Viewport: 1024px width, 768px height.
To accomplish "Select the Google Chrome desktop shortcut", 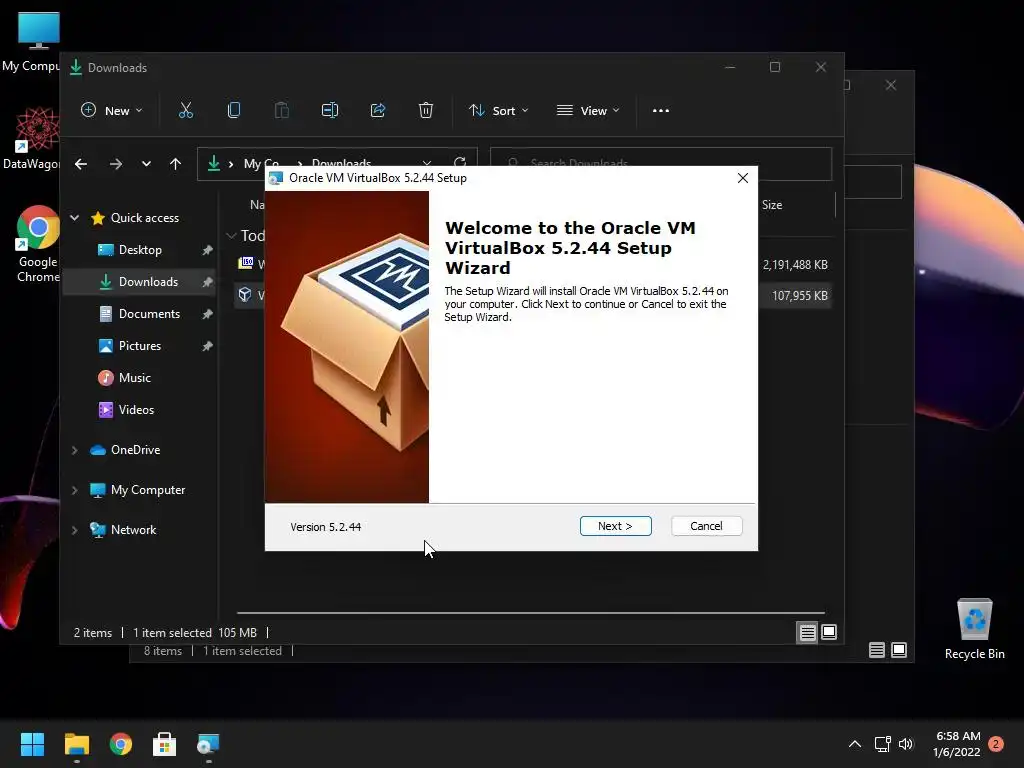I will click(38, 244).
